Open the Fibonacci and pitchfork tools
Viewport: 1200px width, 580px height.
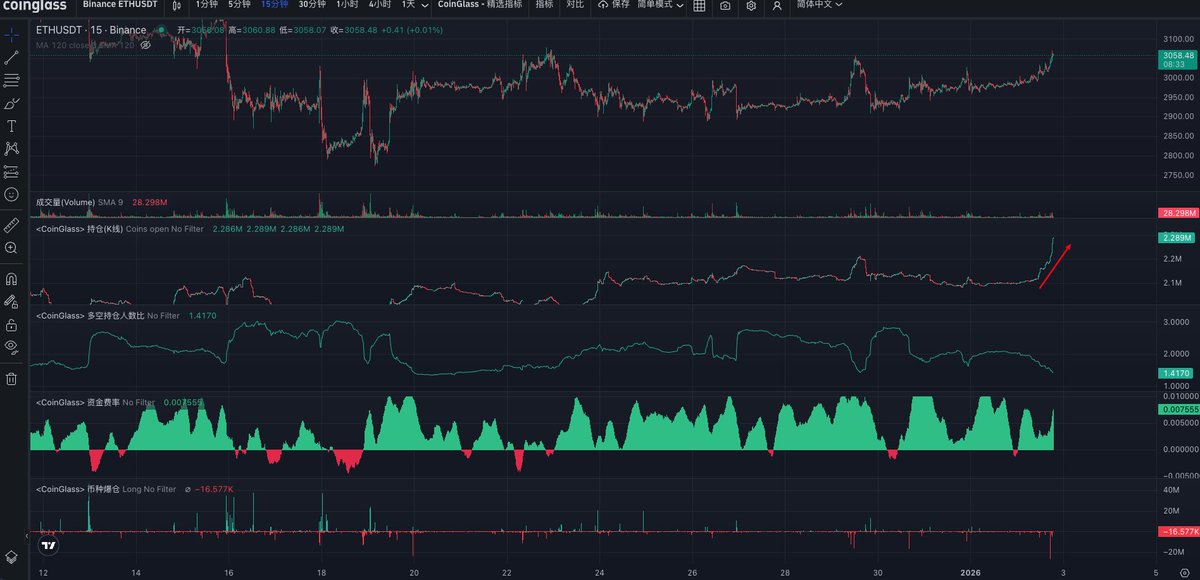pos(11,80)
